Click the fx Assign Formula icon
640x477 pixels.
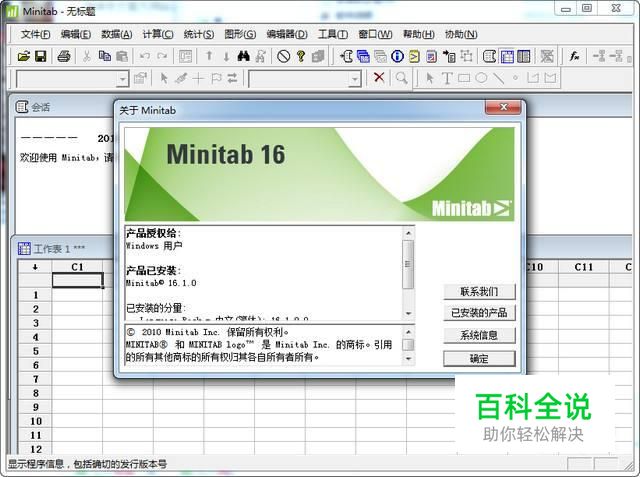pos(574,56)
